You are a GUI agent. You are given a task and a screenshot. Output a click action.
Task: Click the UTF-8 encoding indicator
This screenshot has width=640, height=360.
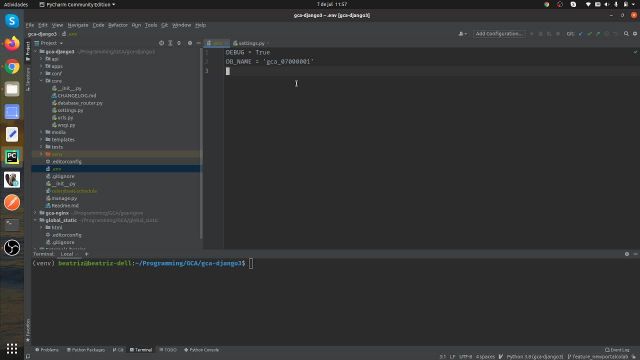coord(465,357)
